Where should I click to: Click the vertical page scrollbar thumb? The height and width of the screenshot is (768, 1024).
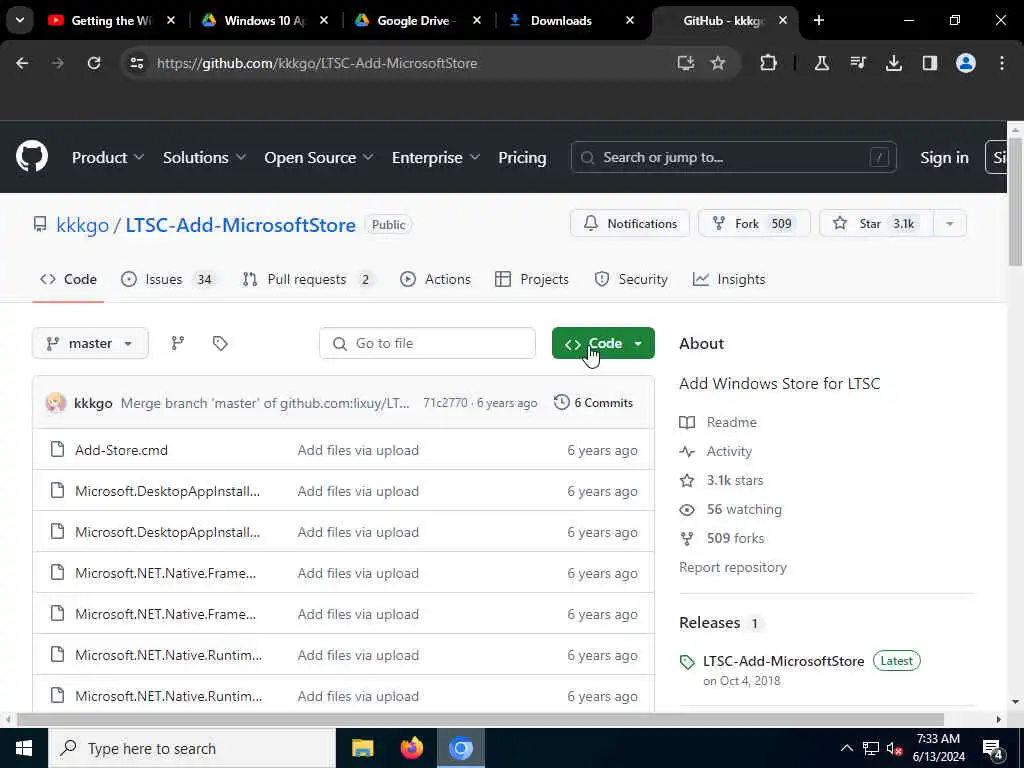(x=1015, y=202)
